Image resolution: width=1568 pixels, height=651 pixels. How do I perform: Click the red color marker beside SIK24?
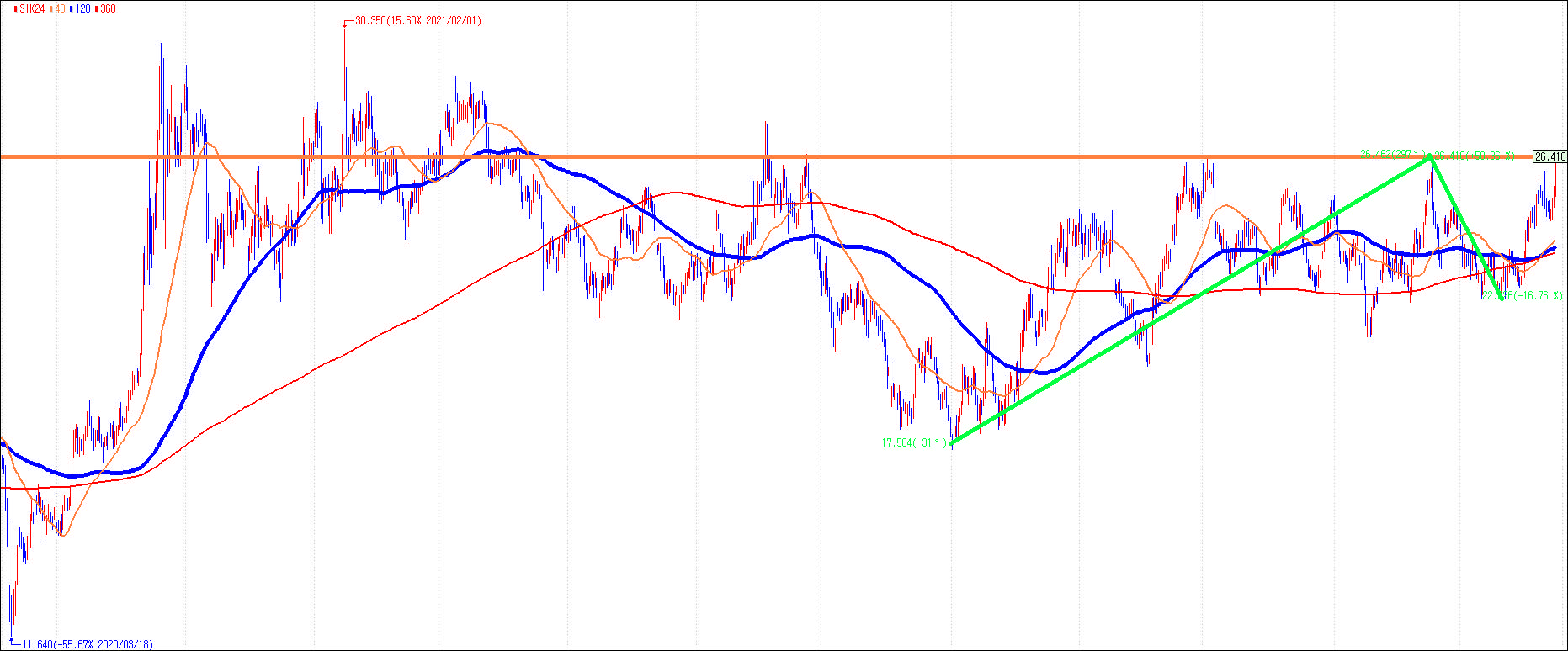point(16,8)
